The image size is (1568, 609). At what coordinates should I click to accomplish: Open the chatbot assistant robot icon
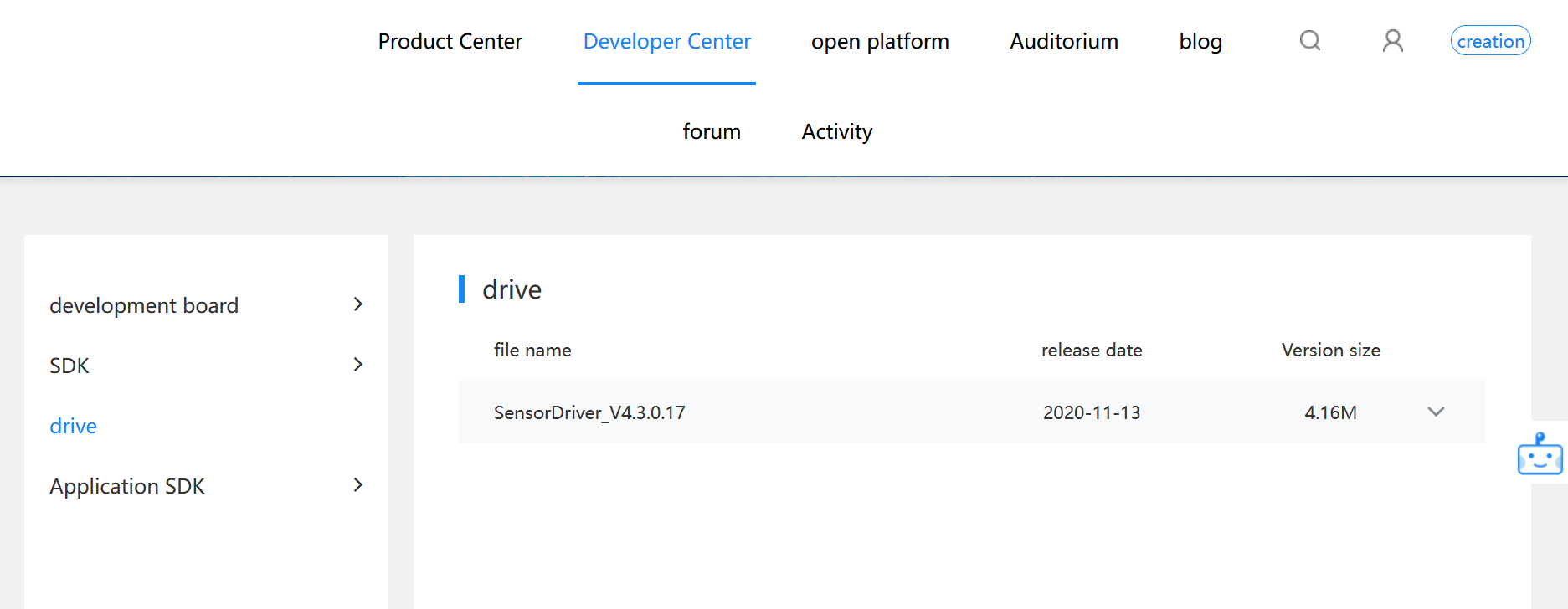click(x=1540, y=453)
